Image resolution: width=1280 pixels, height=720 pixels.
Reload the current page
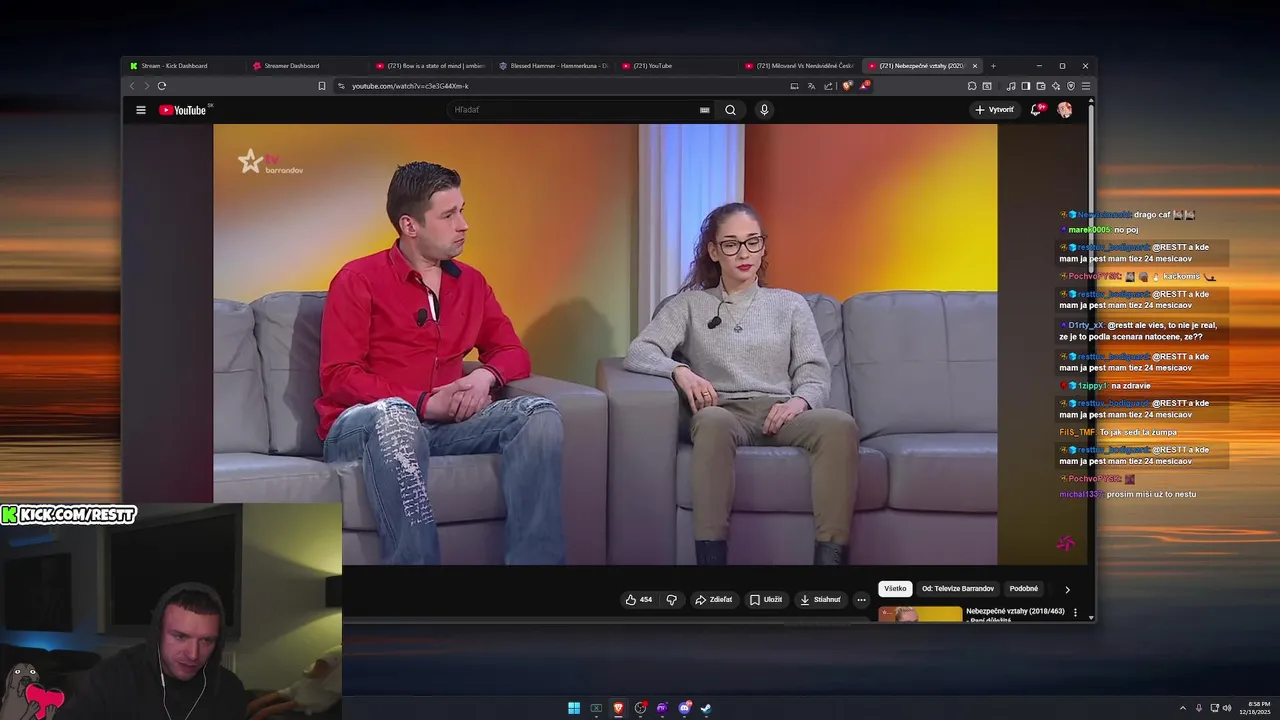(x=162, y=86)
